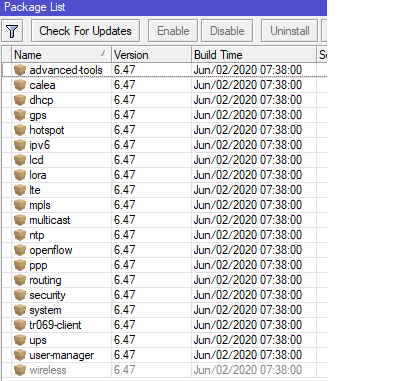Select the ppp package name

(x=38, y=266)
